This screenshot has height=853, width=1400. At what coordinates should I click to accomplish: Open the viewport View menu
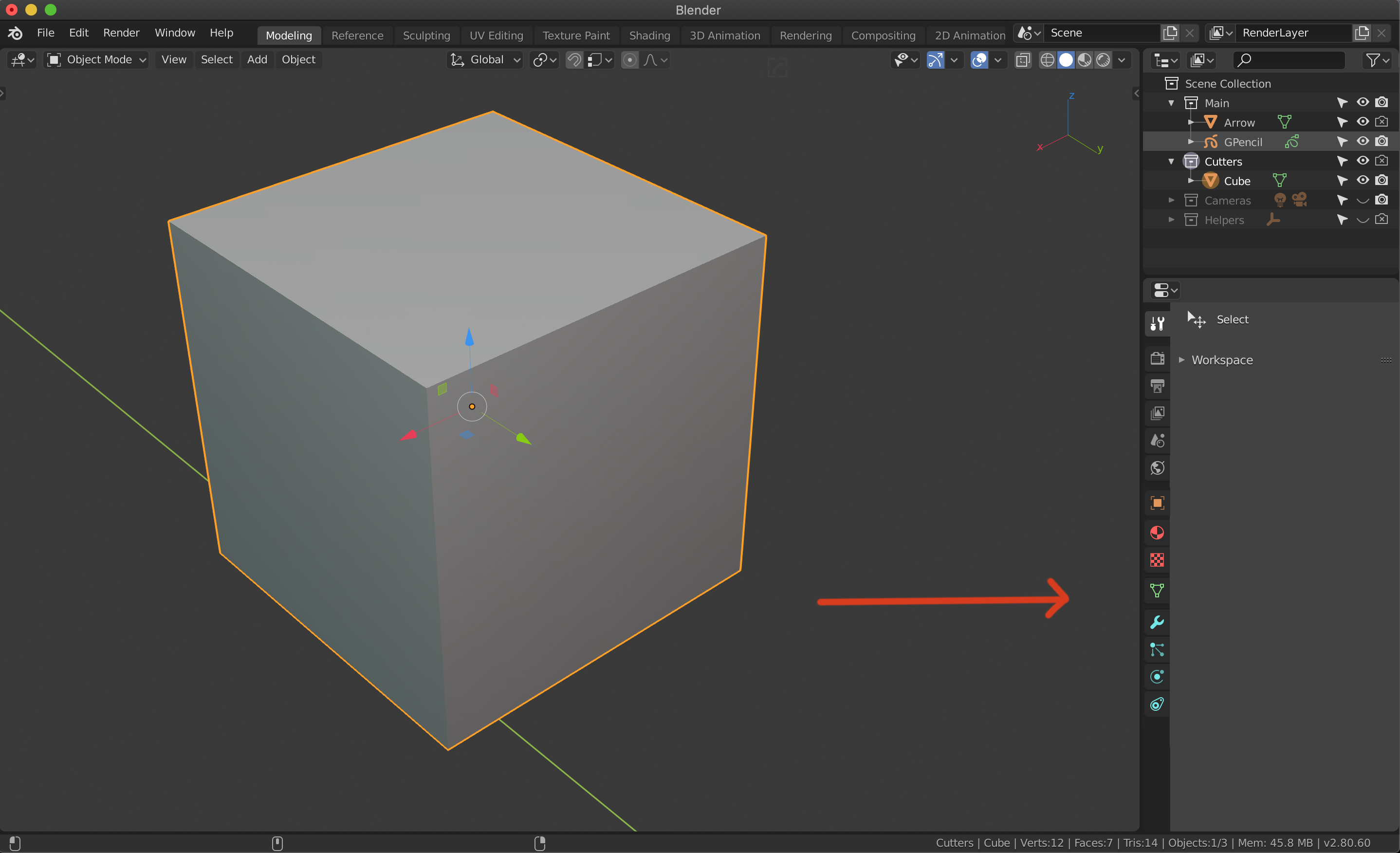pyautogui.click(x=173, y=60)
